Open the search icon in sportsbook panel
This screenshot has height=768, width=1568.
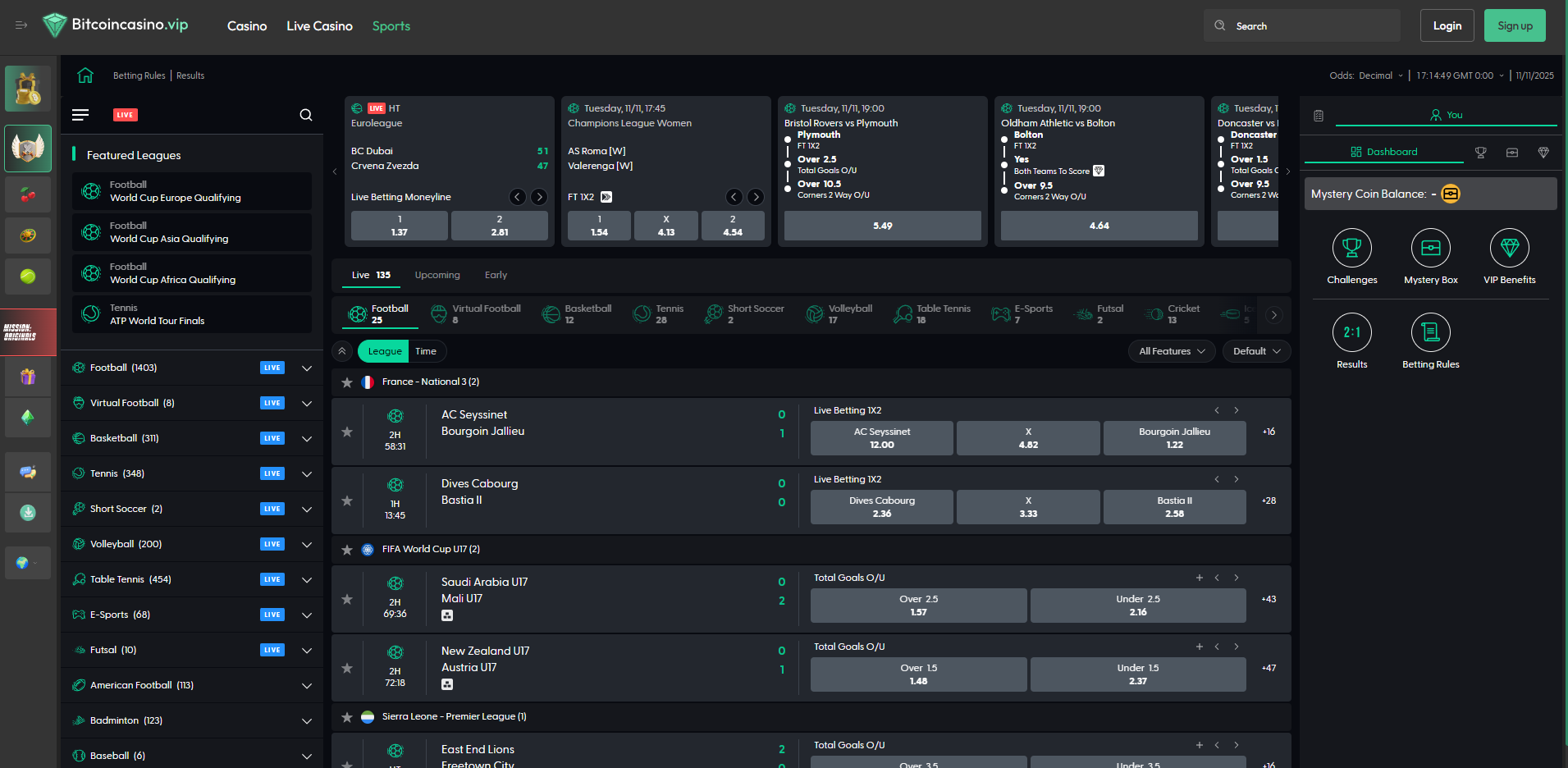305,115
